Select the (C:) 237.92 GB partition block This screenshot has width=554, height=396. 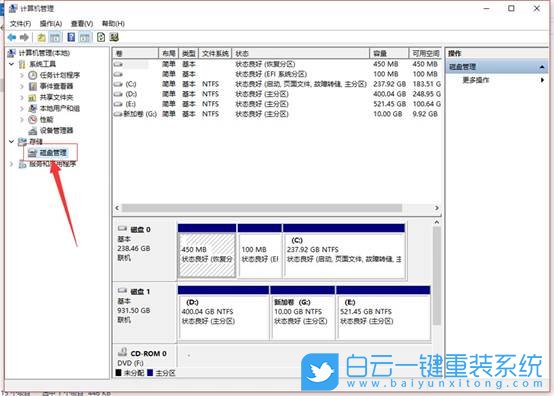pyautogui.click(x=344, y=250)
